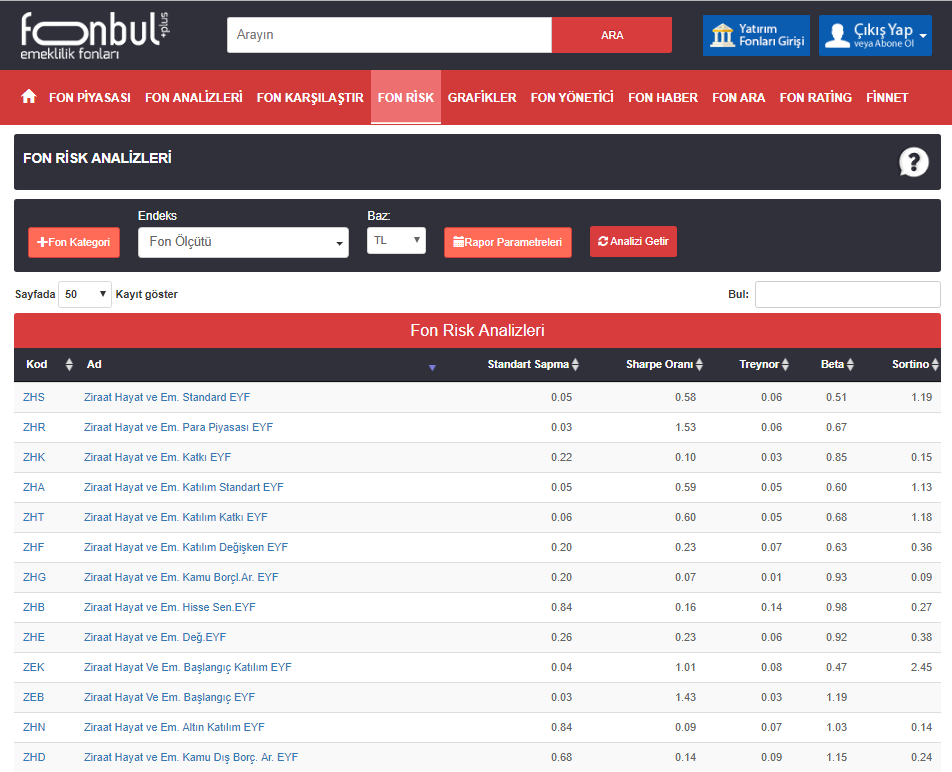Click the fonbul emeklilik fonları logo
Screen dimensions: 952x772
(x=95, y=36)
